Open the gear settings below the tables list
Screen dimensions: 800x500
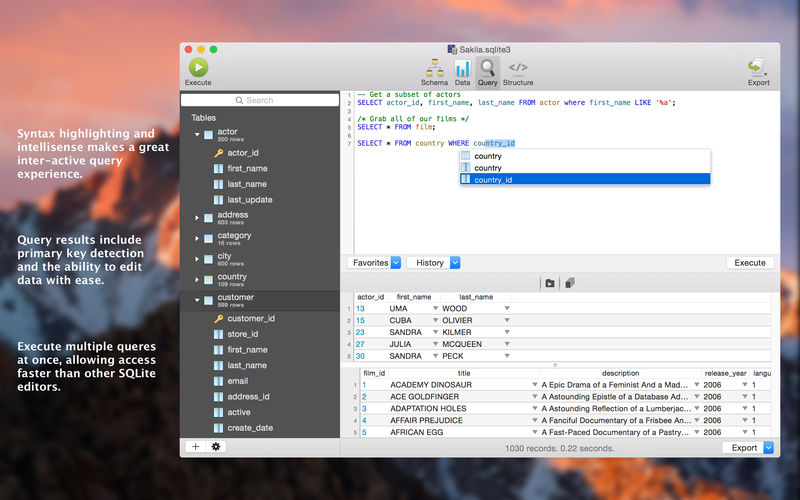(215, 447)
